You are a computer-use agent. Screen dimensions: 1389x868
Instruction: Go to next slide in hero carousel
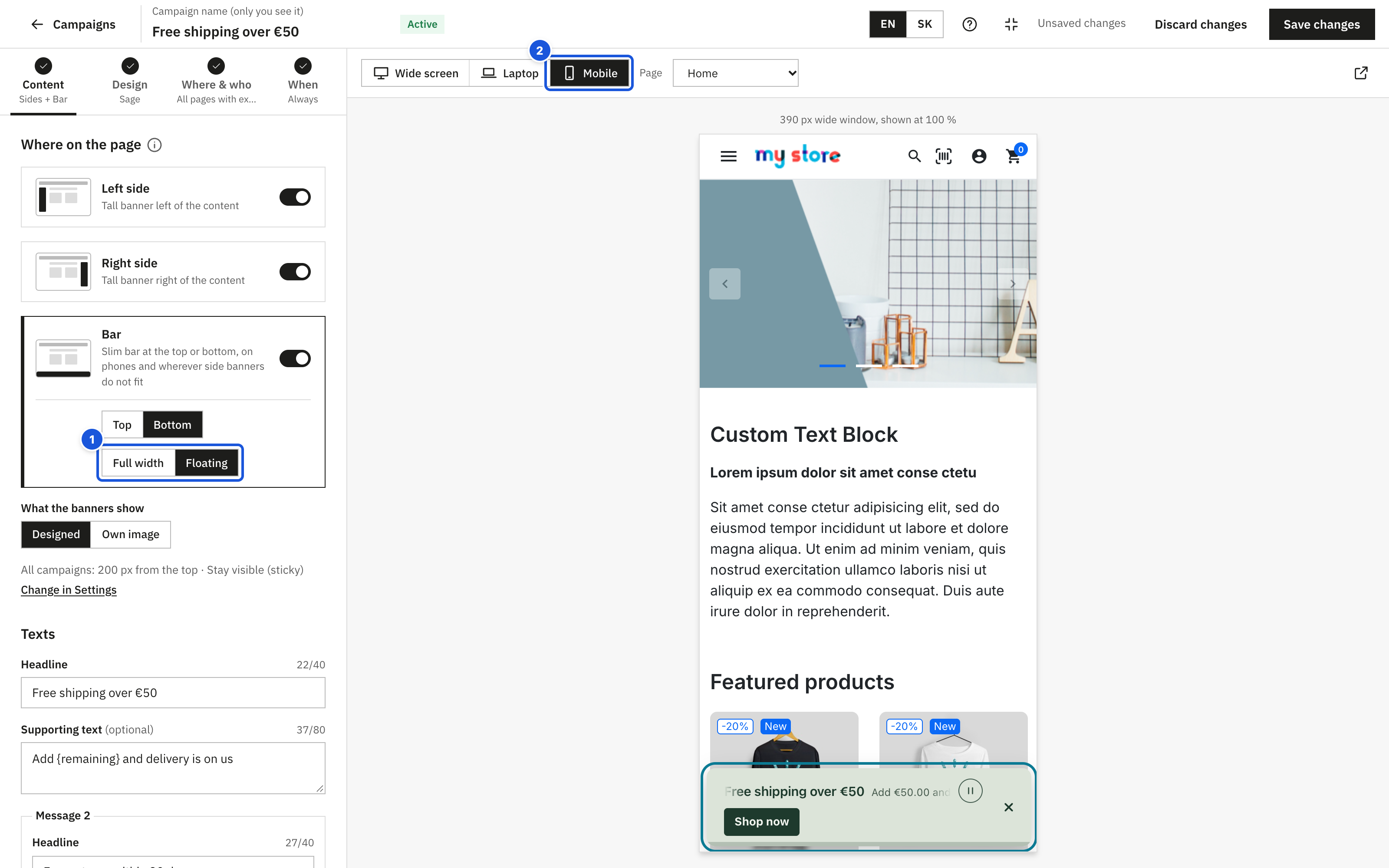(x=1013, y=283)
